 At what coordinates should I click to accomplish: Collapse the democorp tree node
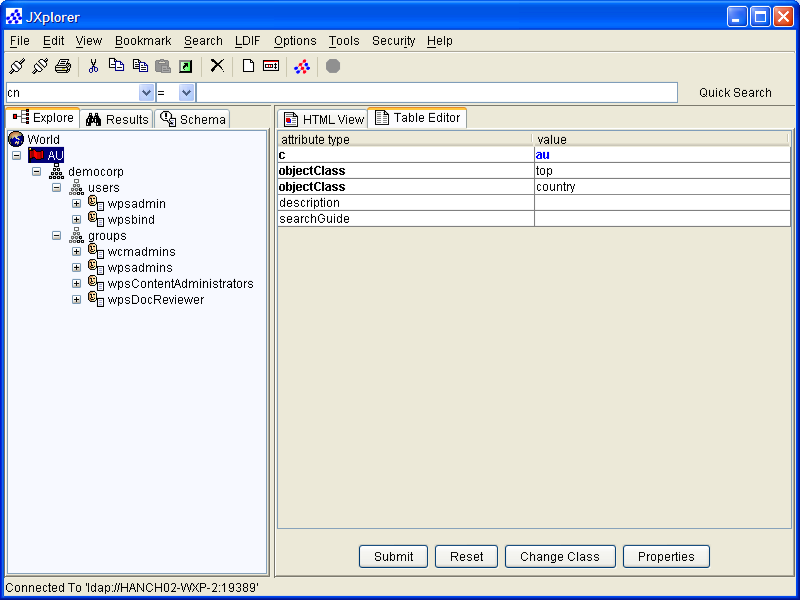tap(36, 171)
